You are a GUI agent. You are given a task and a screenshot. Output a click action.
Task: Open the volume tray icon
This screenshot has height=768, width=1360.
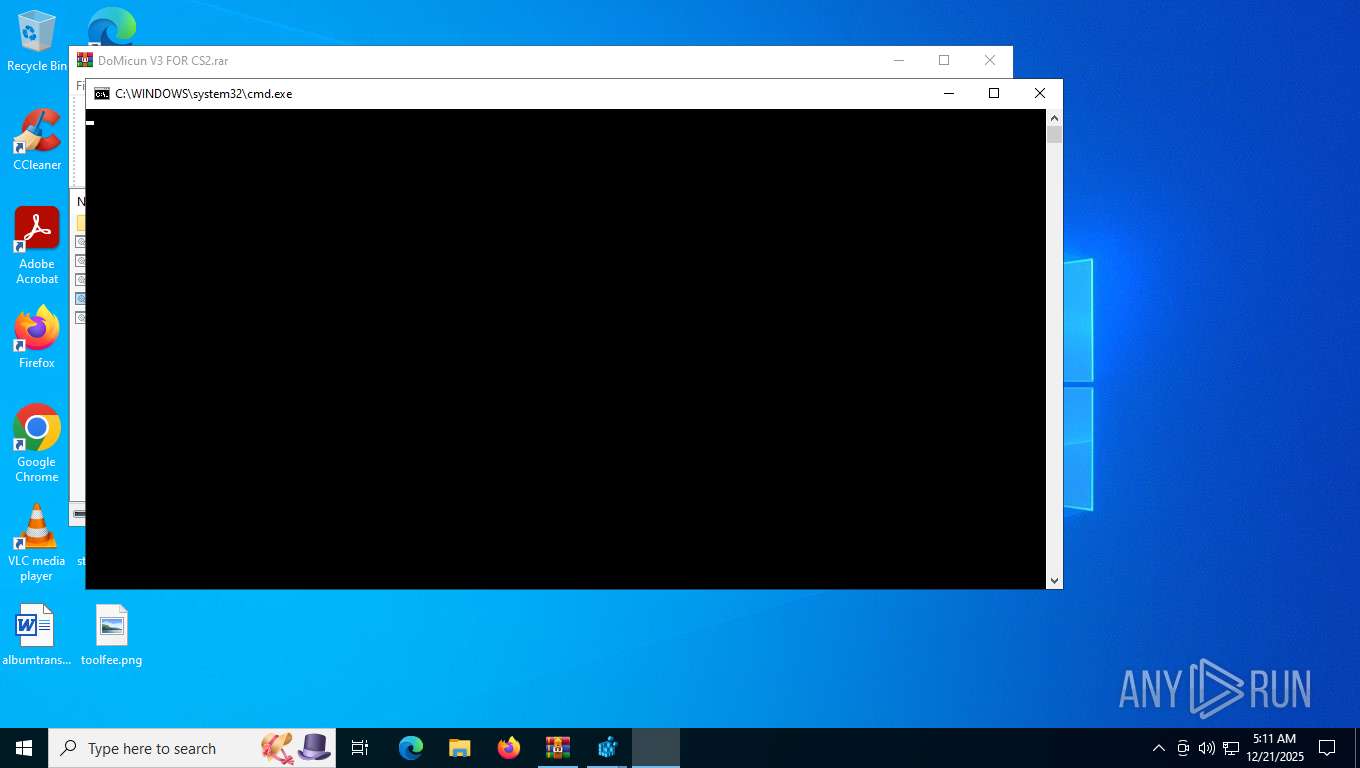tap(1207, 748)
